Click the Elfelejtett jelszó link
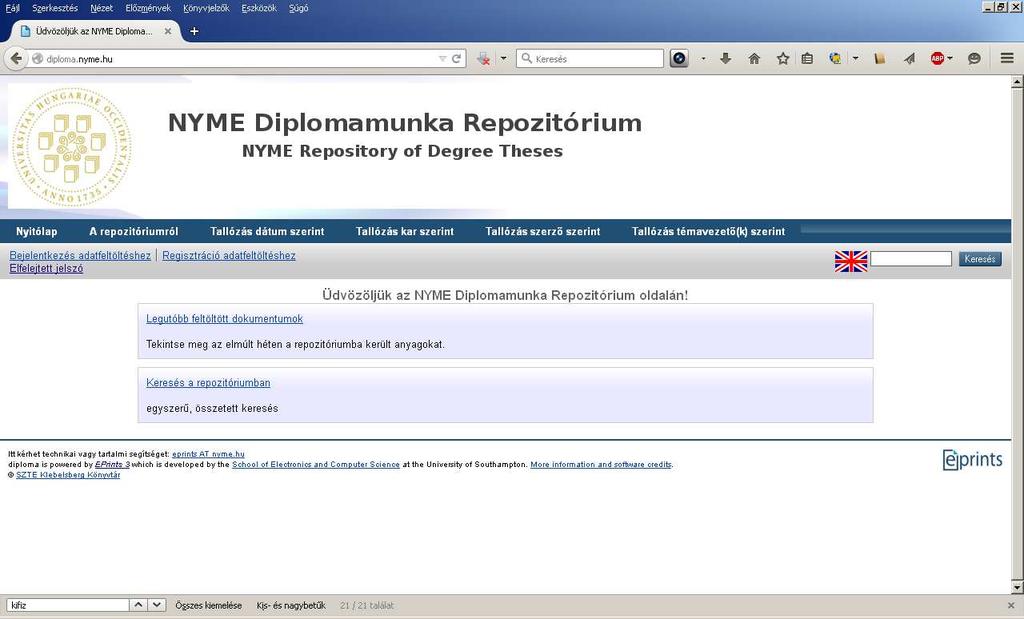This screenshot has width=1024, height=619. tap(46, 268)
